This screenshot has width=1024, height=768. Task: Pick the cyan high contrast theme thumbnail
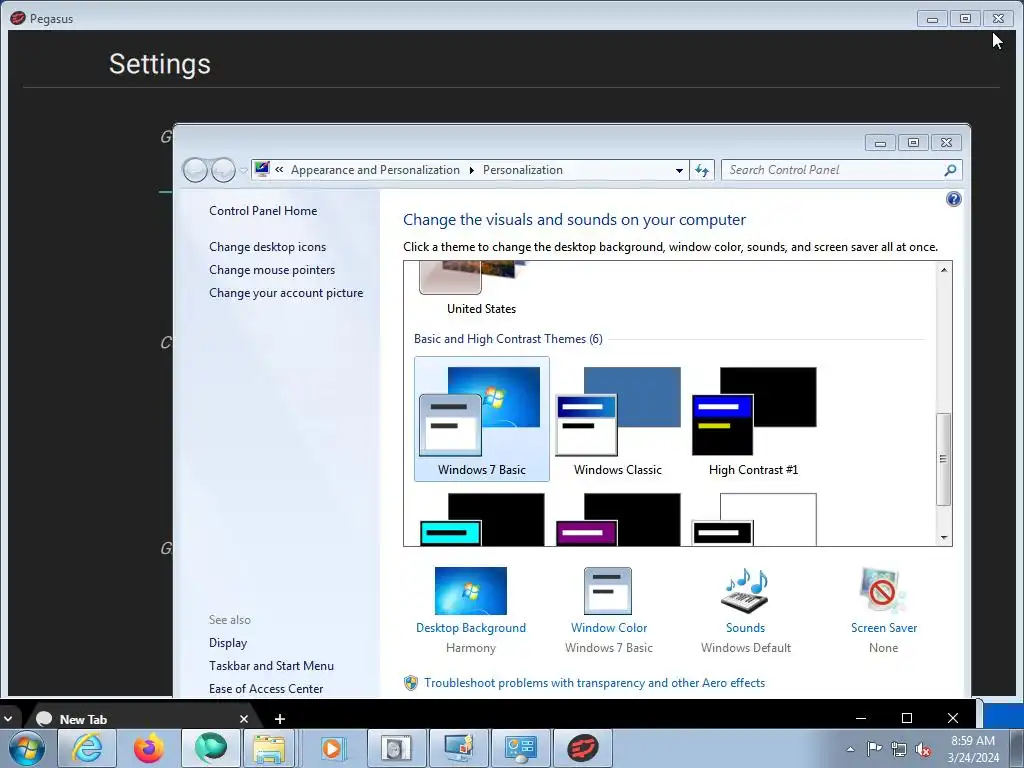coord(481,520)
